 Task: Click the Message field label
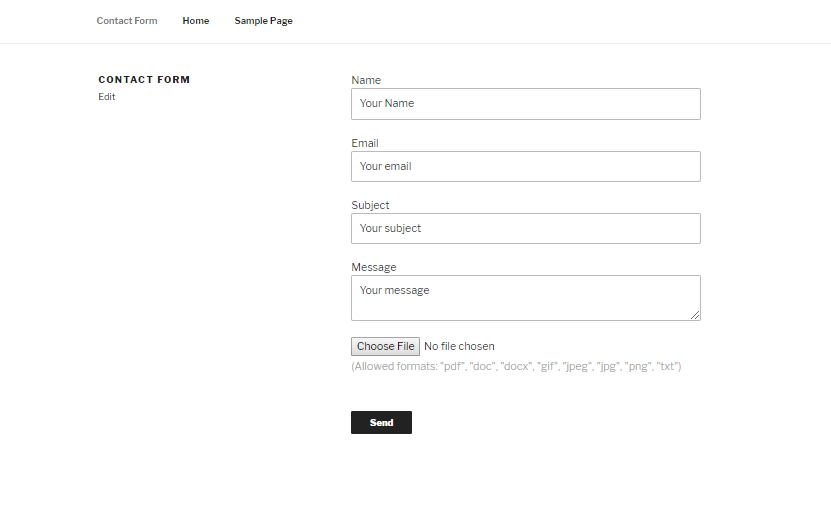(x=374, y=267)
